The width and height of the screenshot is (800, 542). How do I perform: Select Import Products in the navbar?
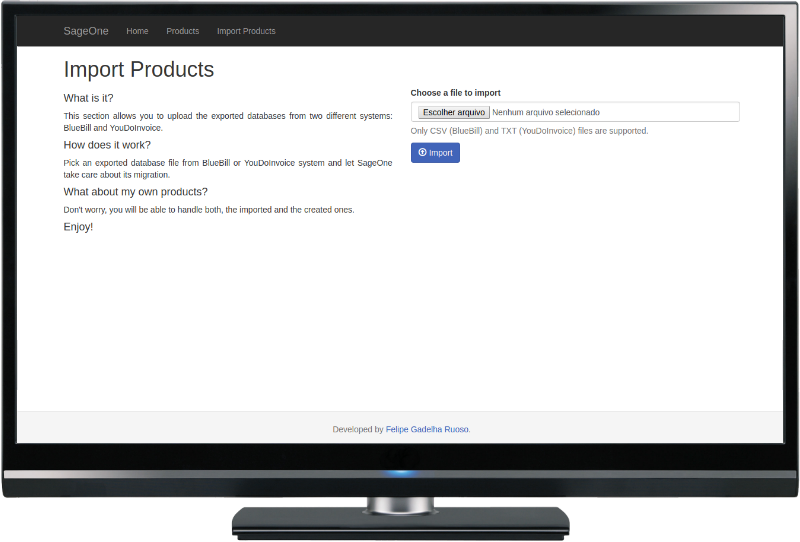[x=246, y=31]
